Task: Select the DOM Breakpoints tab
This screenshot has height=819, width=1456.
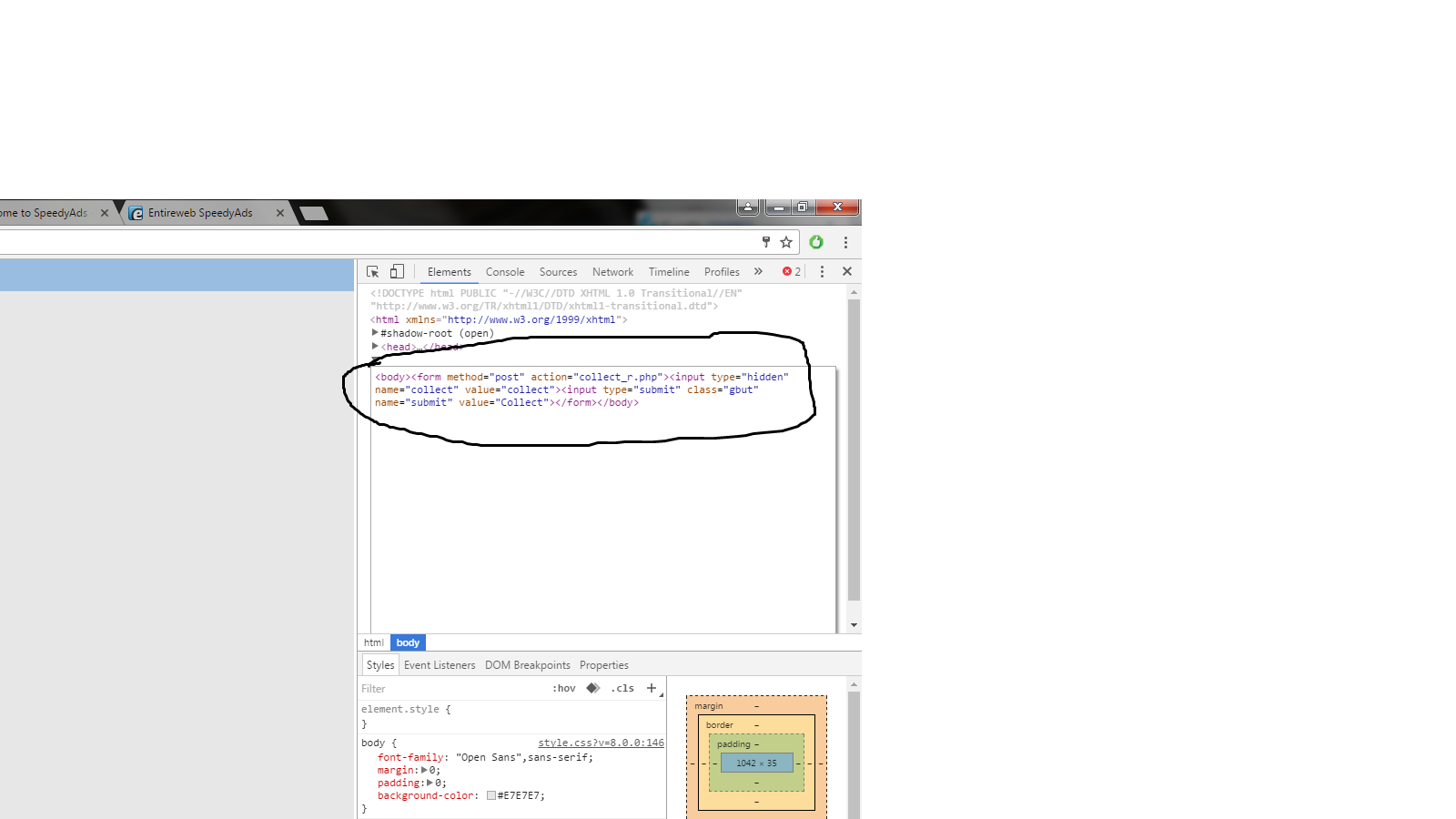Action: point(528,665)
